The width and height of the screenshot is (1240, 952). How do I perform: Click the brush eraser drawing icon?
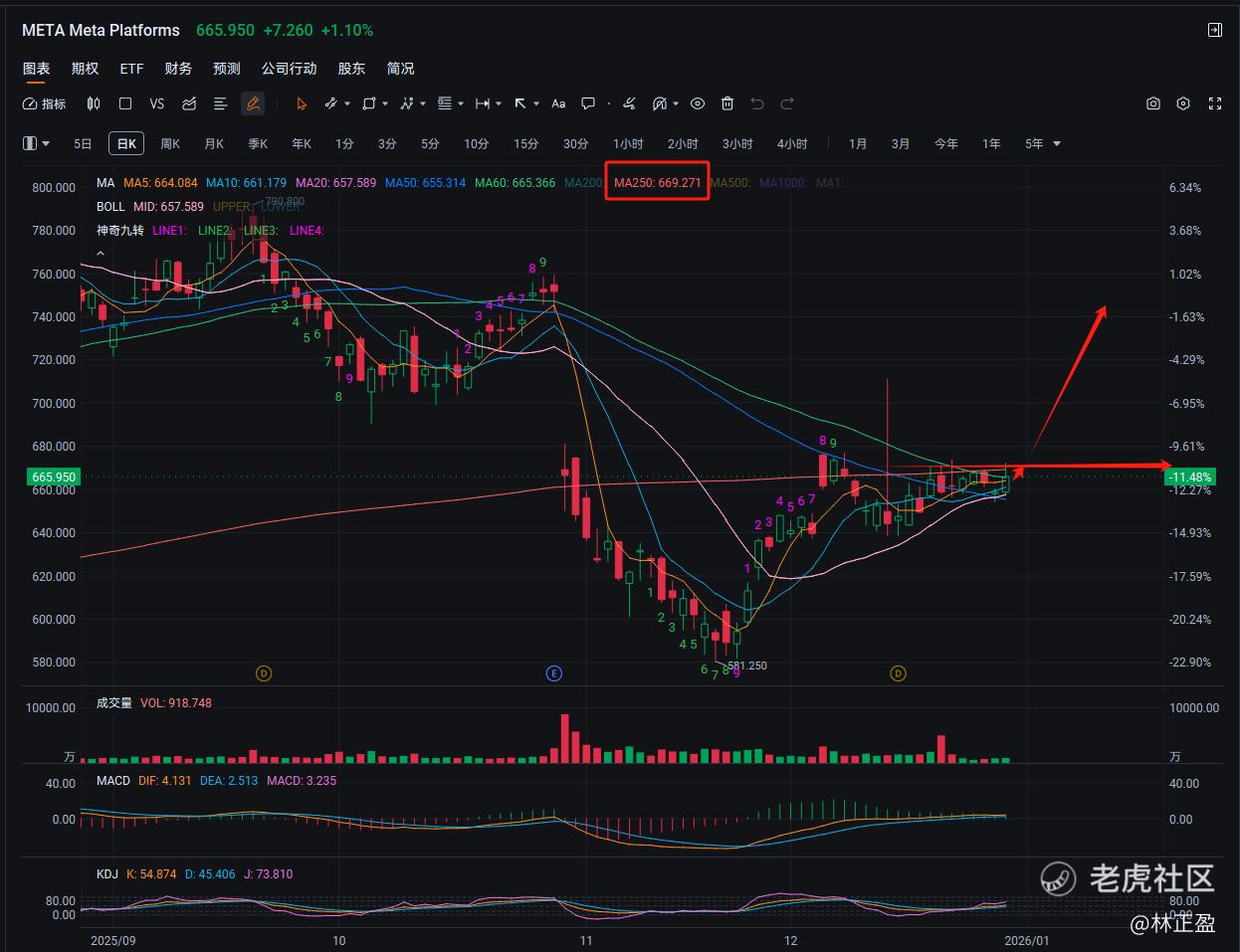pos(629,103)
